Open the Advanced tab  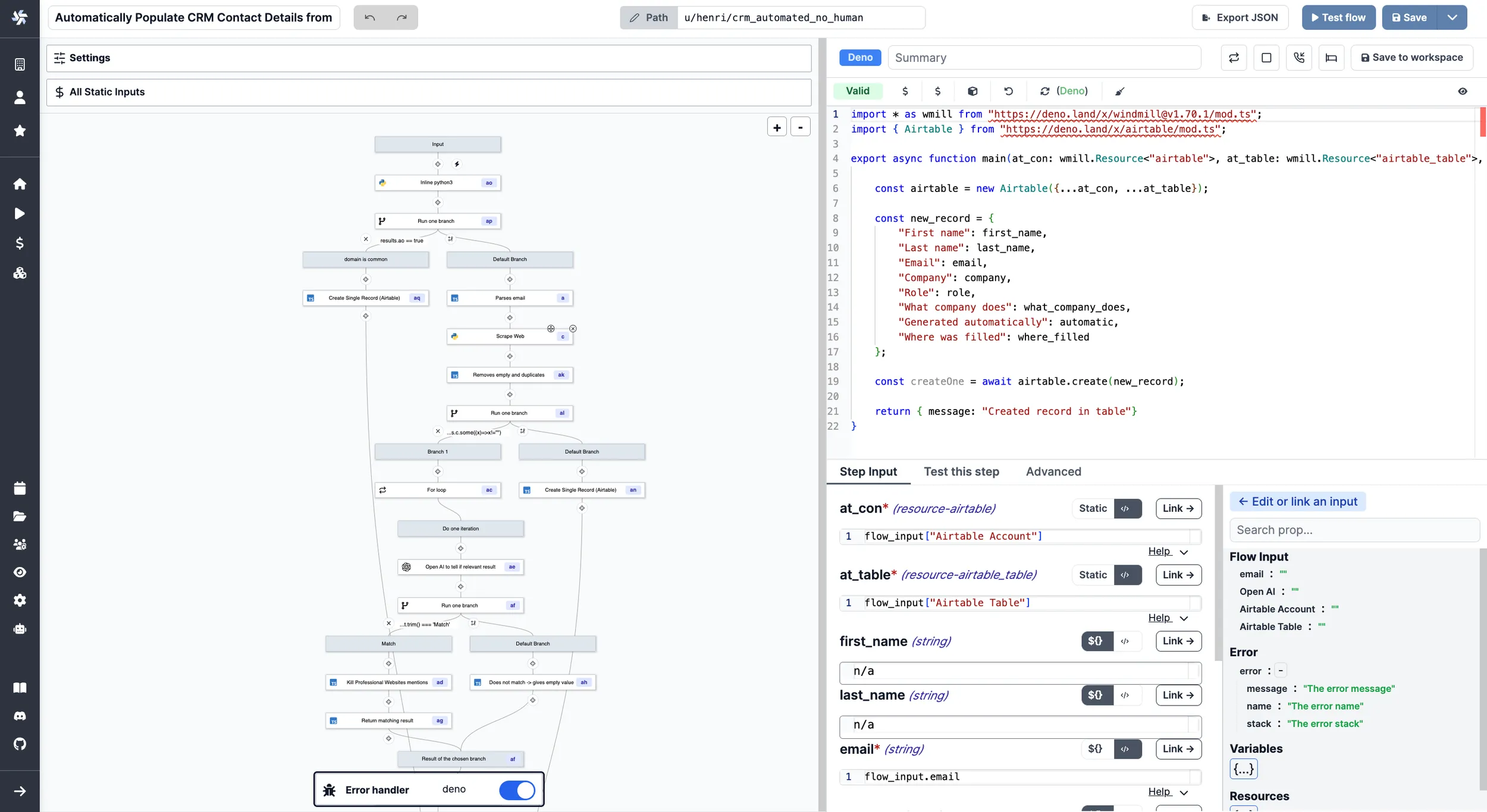tap(1053, 471)
